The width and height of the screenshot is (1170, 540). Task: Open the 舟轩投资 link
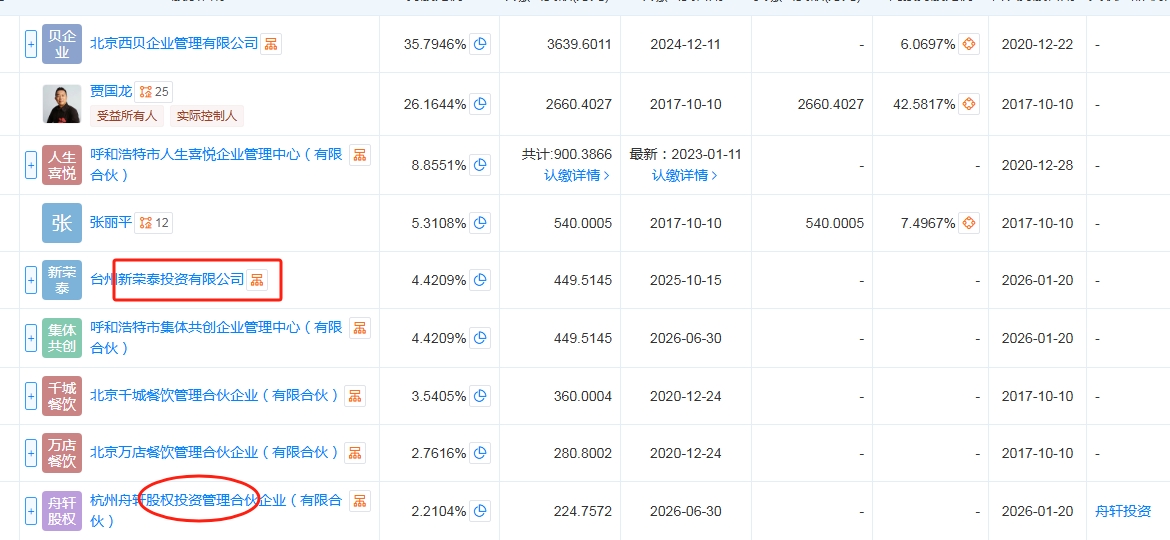click(1123, 511)
